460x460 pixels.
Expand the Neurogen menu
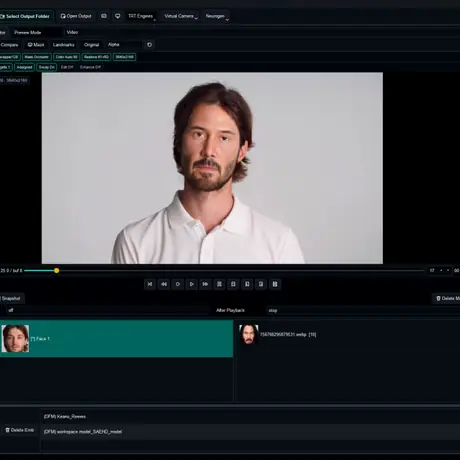point(217,16)
